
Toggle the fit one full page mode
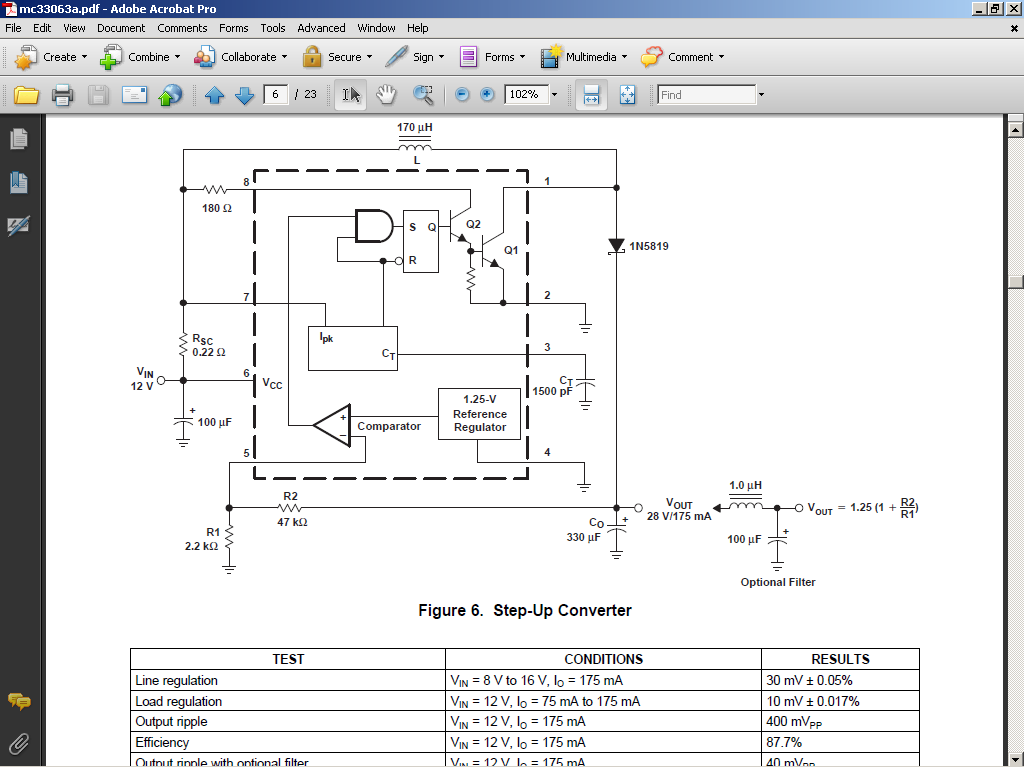click(627, 95)
